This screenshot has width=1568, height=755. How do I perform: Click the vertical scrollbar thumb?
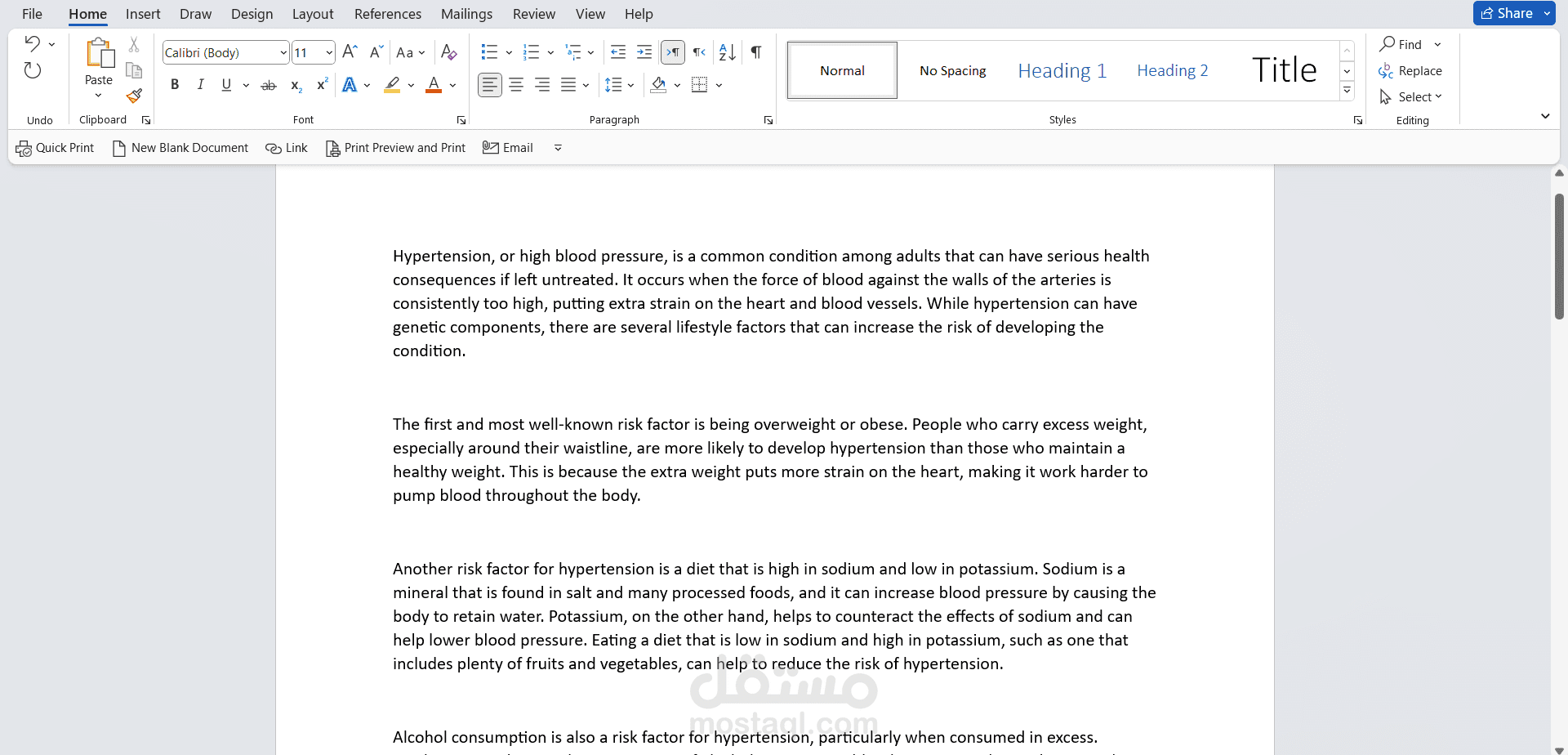[1559, 257]
